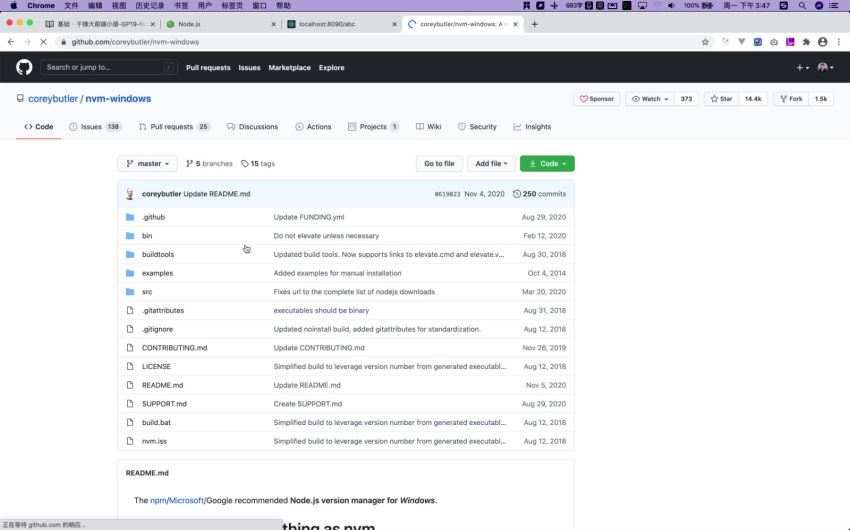Open the plus create-new dropdown in header
The height and width of the screenshot is (530, 850).
pos(803,68)
